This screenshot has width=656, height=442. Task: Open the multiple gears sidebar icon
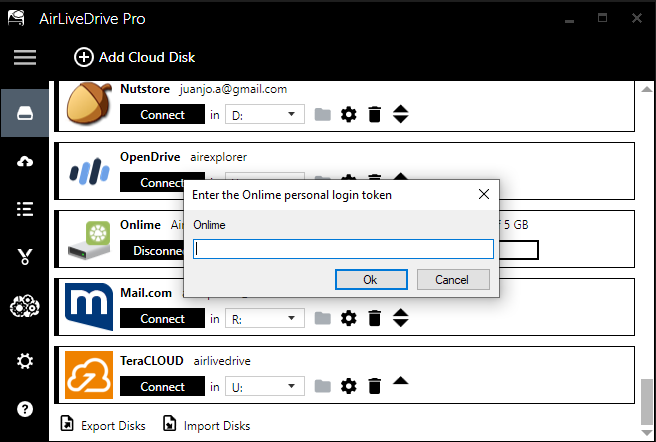pos(25,306)
